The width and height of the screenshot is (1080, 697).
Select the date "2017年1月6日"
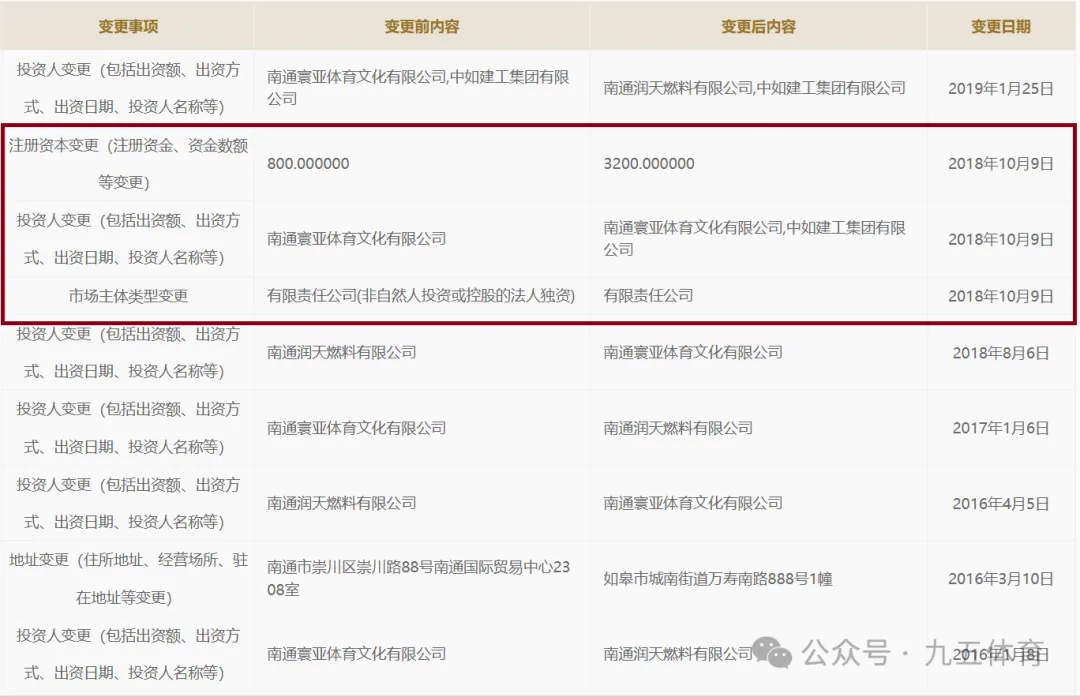tap(1001, 428)
